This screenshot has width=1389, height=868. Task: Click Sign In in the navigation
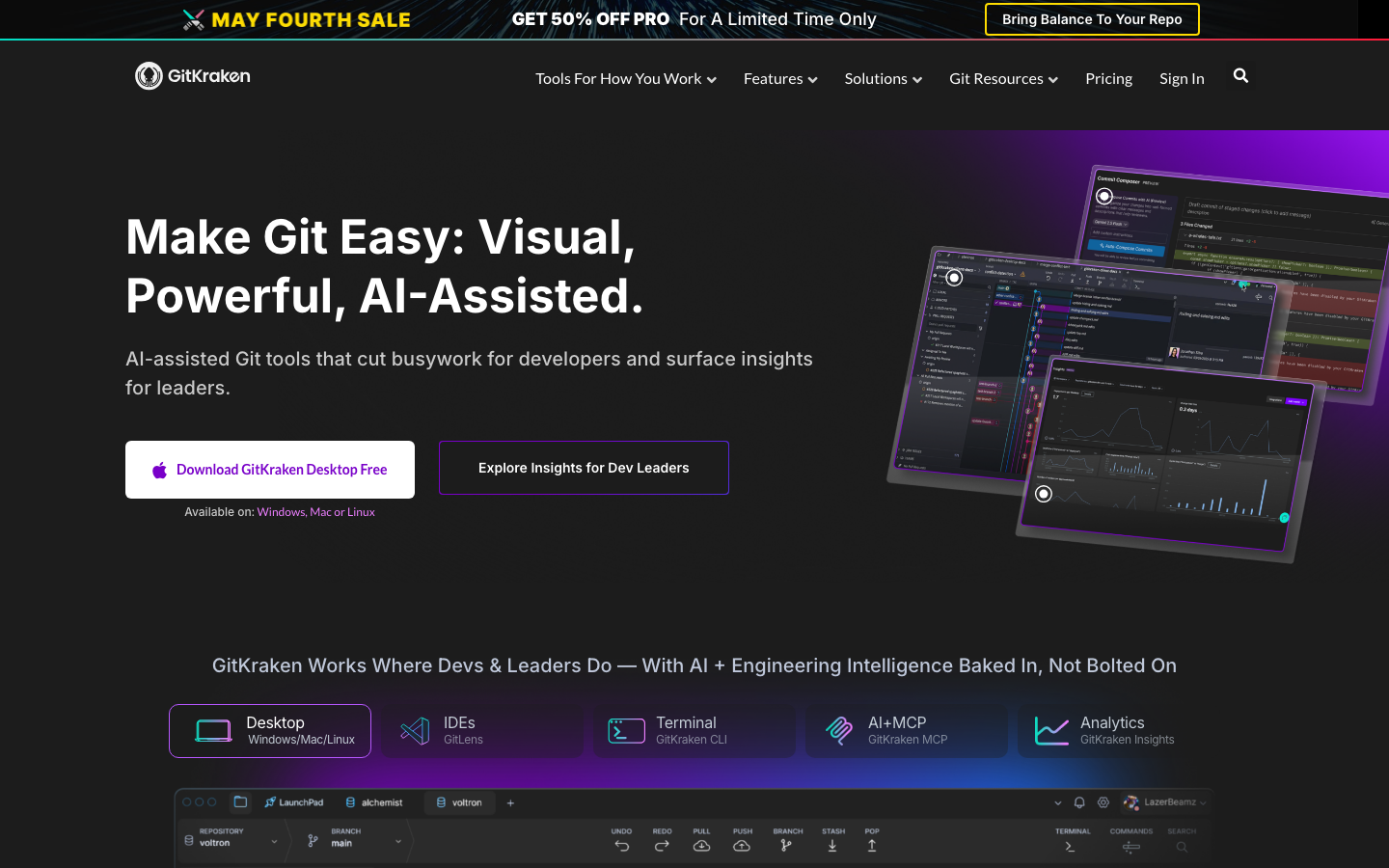[1182, 79]
